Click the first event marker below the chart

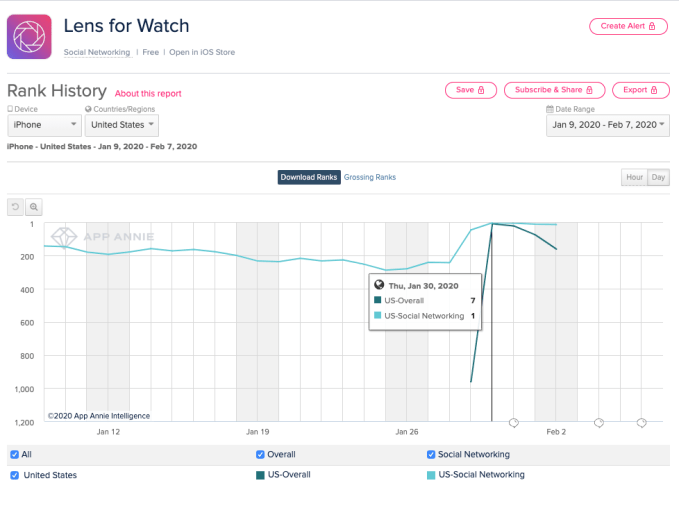click(x=513, y=422)
